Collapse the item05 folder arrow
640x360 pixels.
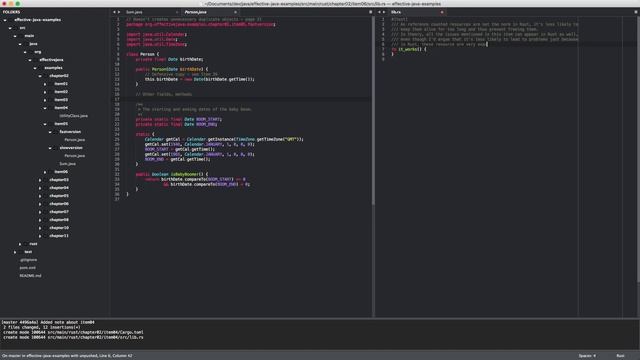pyautogui.click(x=45, y=124)
